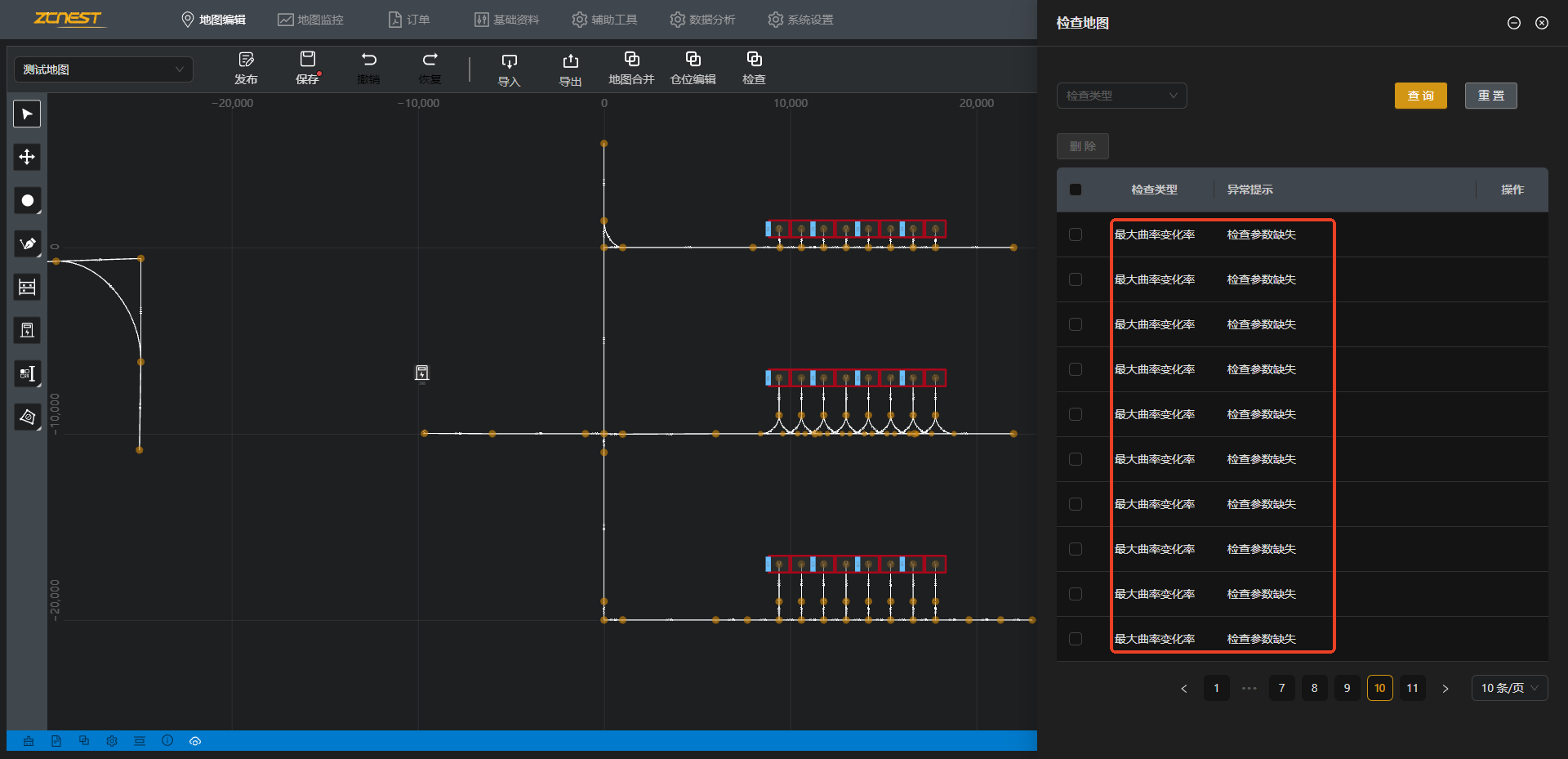Select the forbidden area tool
The width and height of the screenshot is (1568, 759).
(x=27, y=417)
